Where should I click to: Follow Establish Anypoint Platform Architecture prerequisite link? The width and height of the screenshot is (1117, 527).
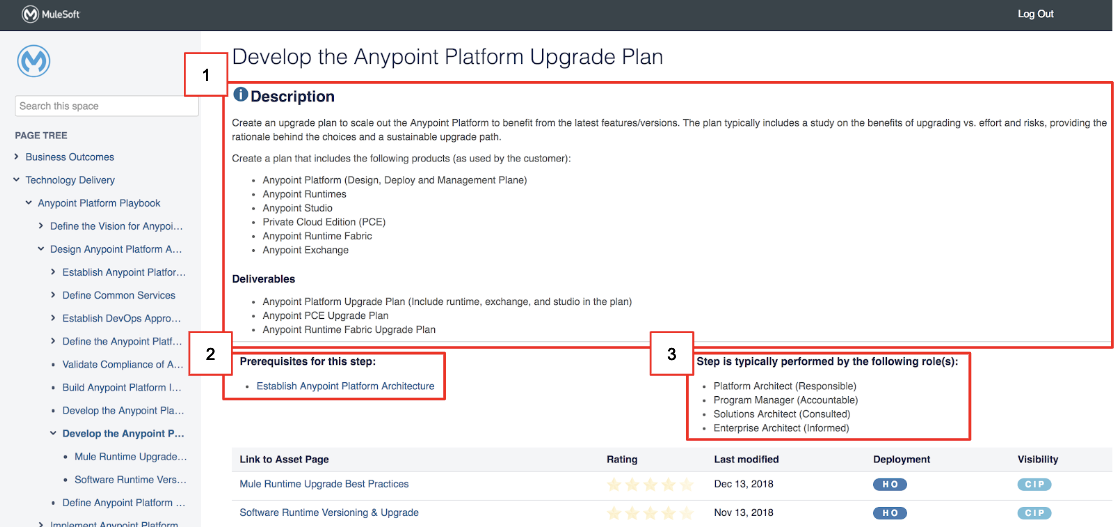tap(345, 386)
